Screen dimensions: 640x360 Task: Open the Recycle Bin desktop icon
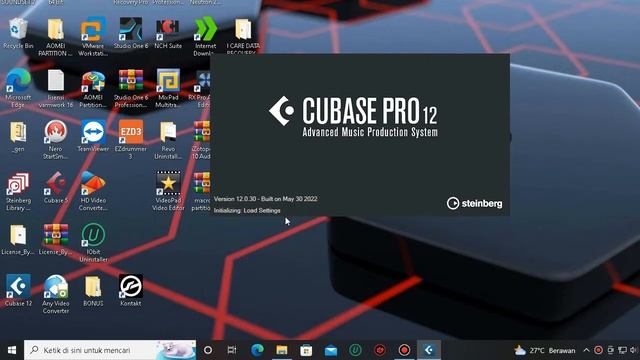[18, 33]
